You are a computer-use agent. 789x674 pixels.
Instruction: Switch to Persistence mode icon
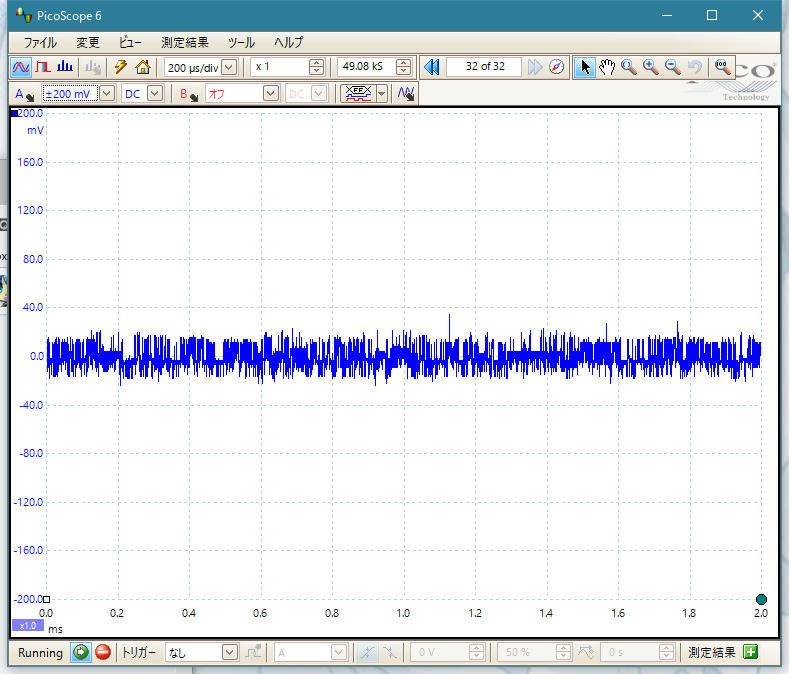coord(43,67)
